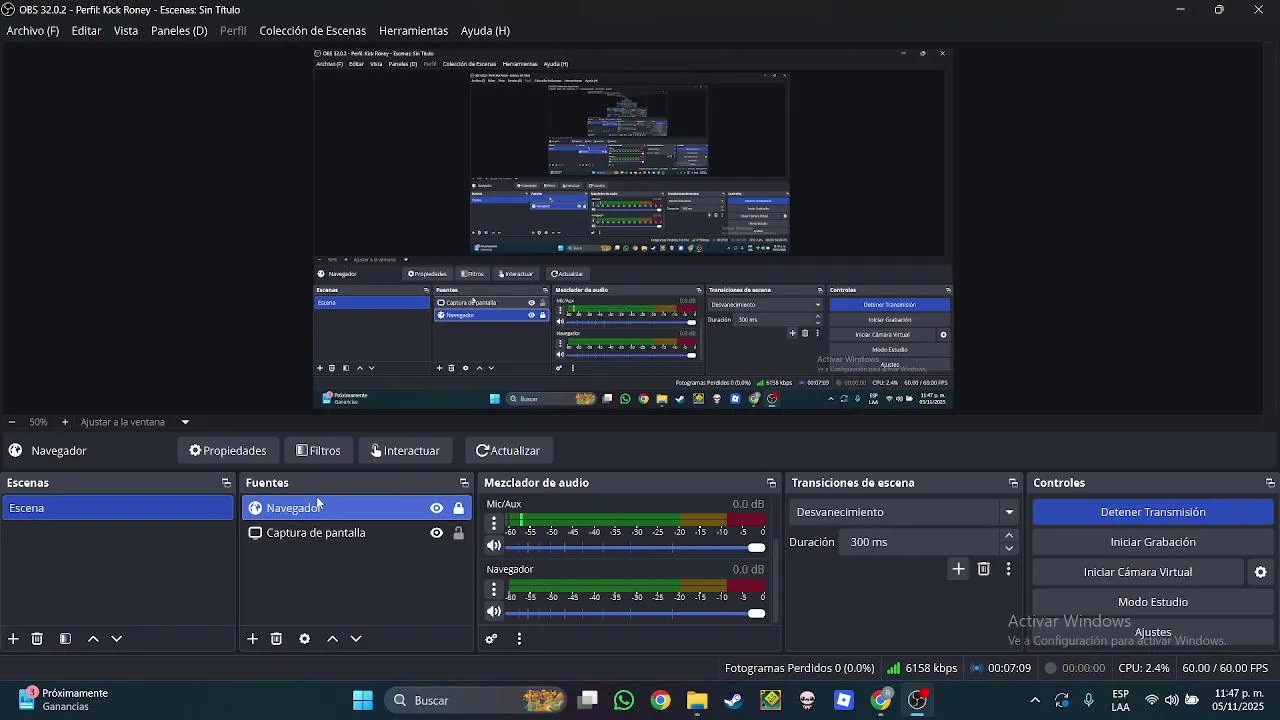
Task: Open Filtros for the selected source
Action: pos(319,451)
